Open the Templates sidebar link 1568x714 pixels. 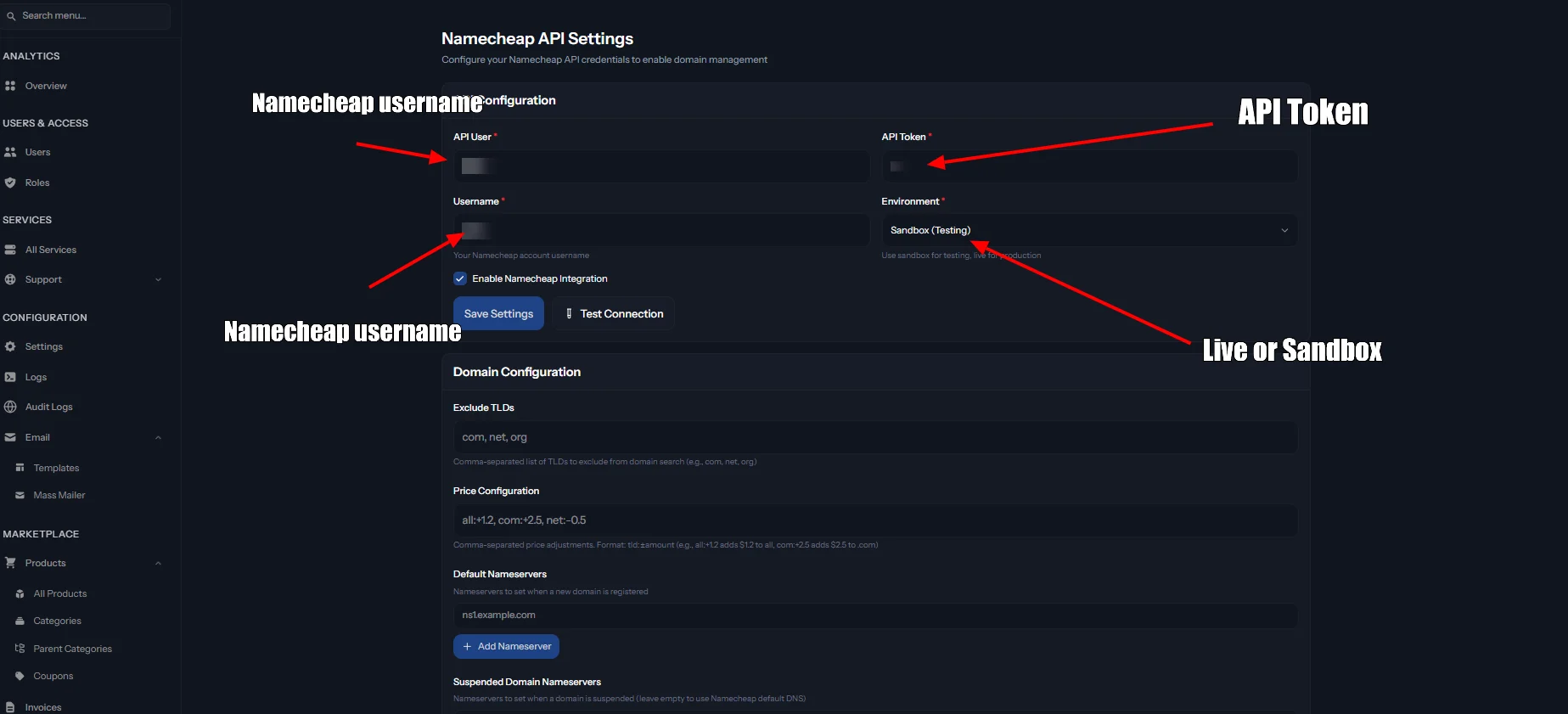coord(56,468)
